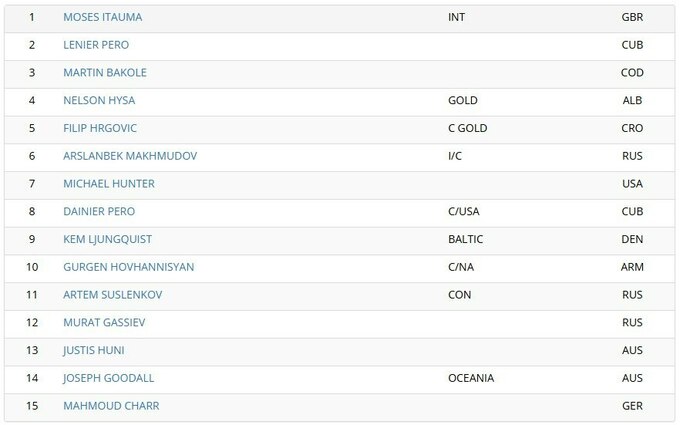This screenshot has height=425, width=680.
Task: Select the rank number 15 cell
Action: (x=32, y=406)
